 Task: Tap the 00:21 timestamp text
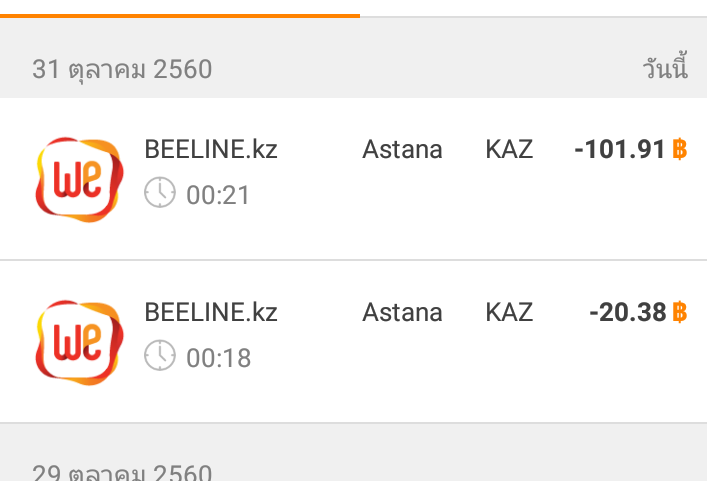218,195
